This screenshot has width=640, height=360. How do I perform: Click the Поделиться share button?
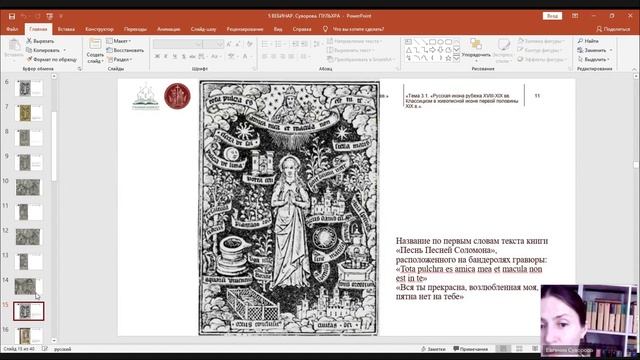613,29
